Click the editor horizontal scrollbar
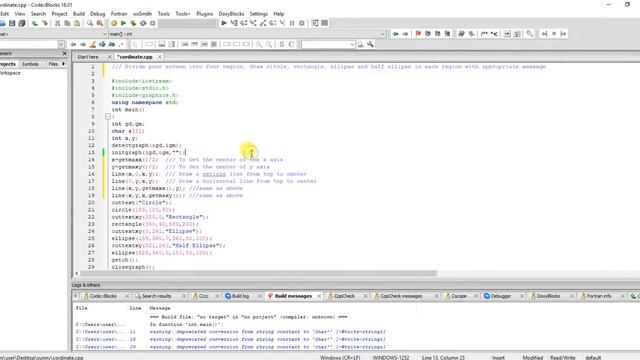The height and width of the screenshot is (360, 640). coord(259,273)
